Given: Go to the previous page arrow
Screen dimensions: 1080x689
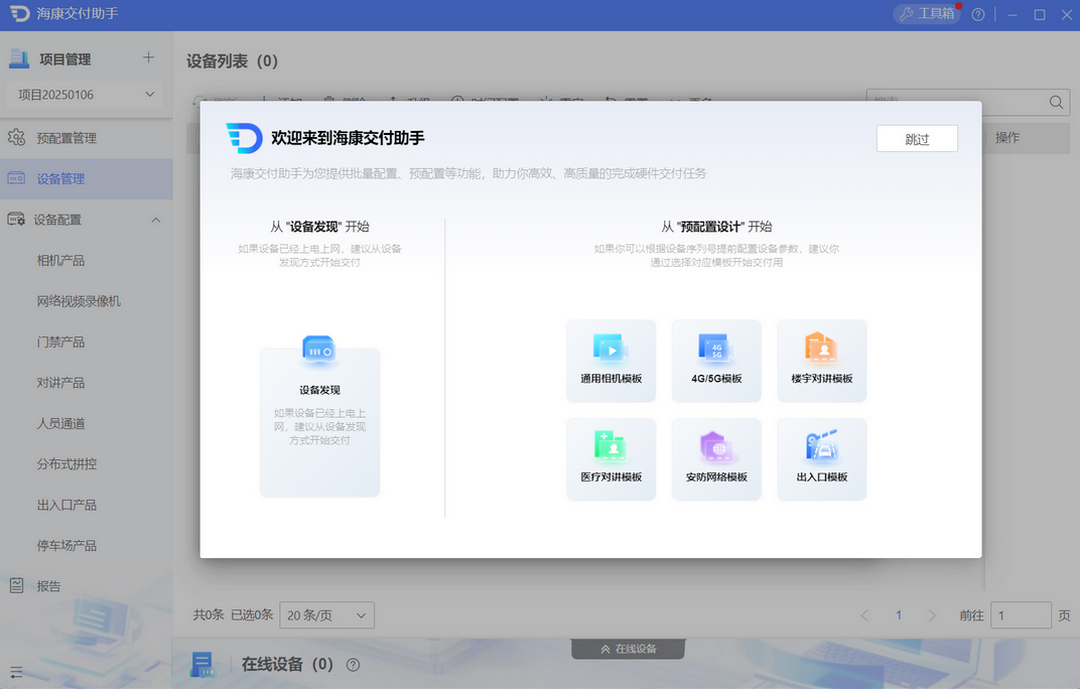Looking at the screenshot, I should point(864,615).
